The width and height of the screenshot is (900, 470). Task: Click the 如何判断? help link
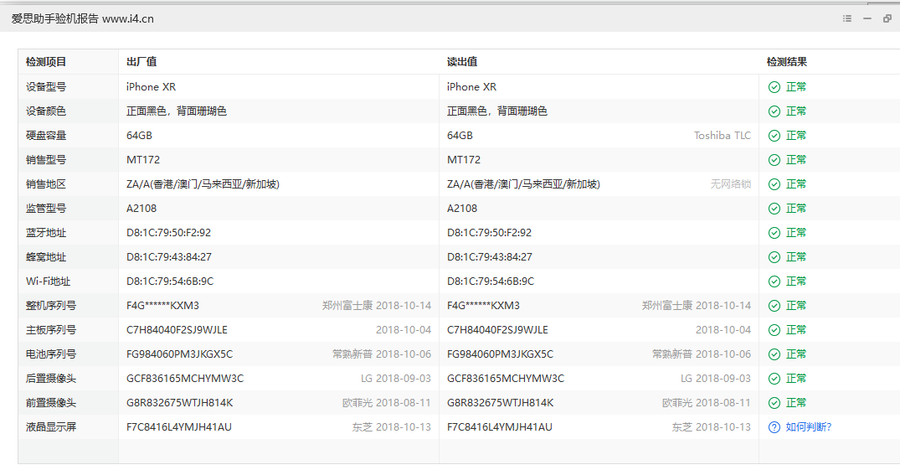808,427
